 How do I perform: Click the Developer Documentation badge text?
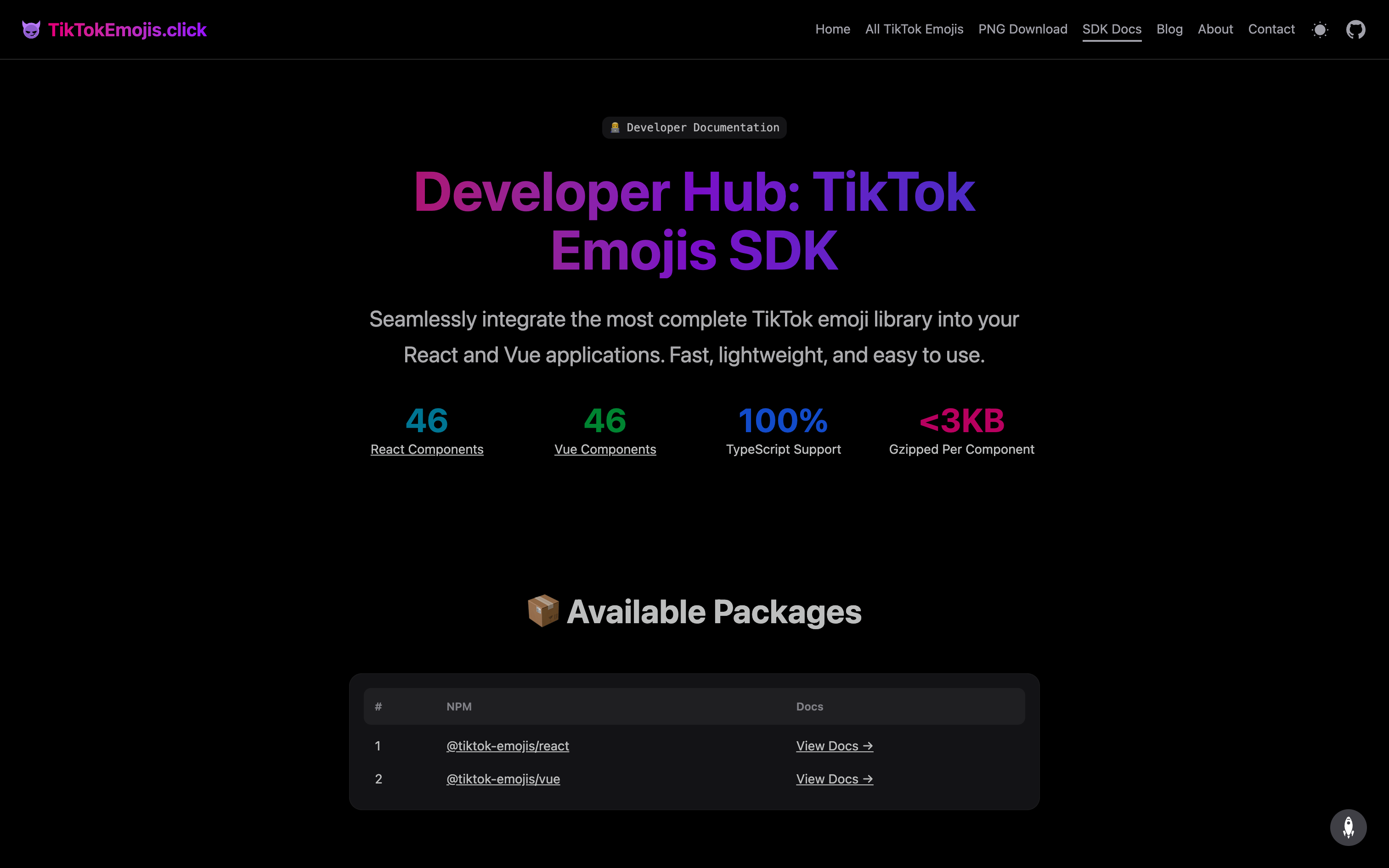[702, 128]
